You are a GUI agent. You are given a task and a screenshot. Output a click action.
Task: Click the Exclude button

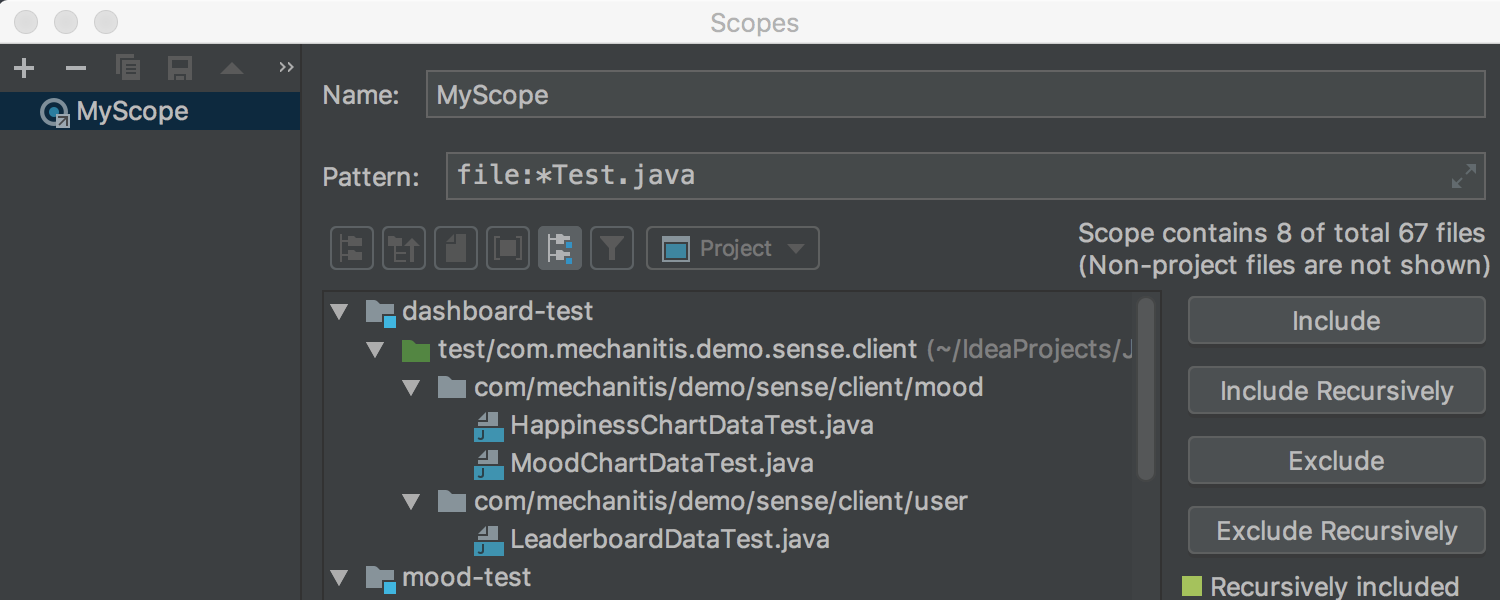(1336, 461)
